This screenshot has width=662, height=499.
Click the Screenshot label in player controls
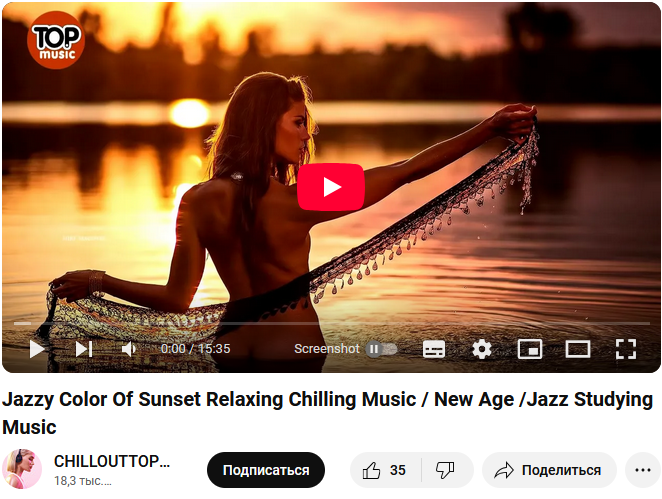[326, 349]
